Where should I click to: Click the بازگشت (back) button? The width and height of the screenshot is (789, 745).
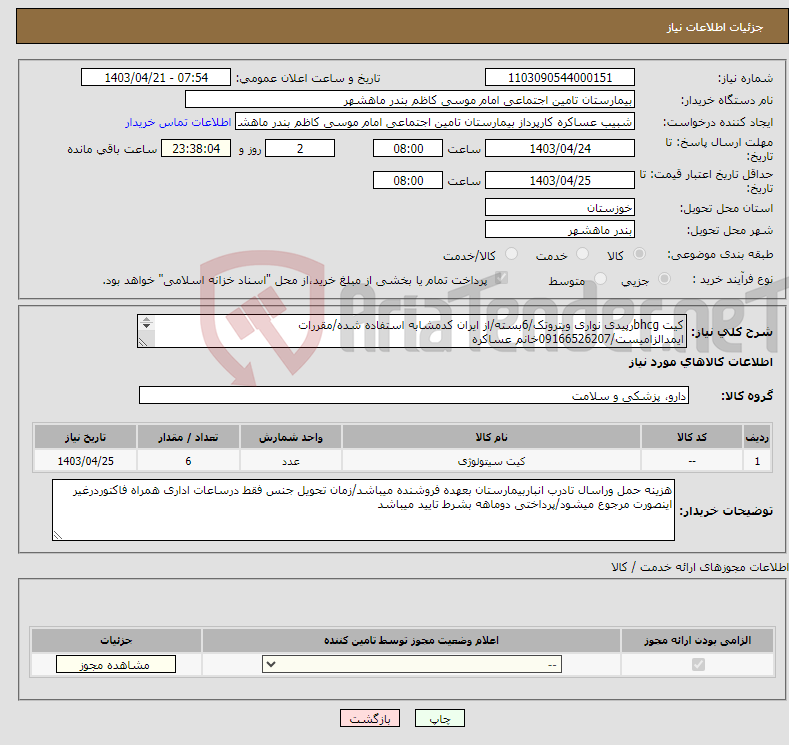370,718
